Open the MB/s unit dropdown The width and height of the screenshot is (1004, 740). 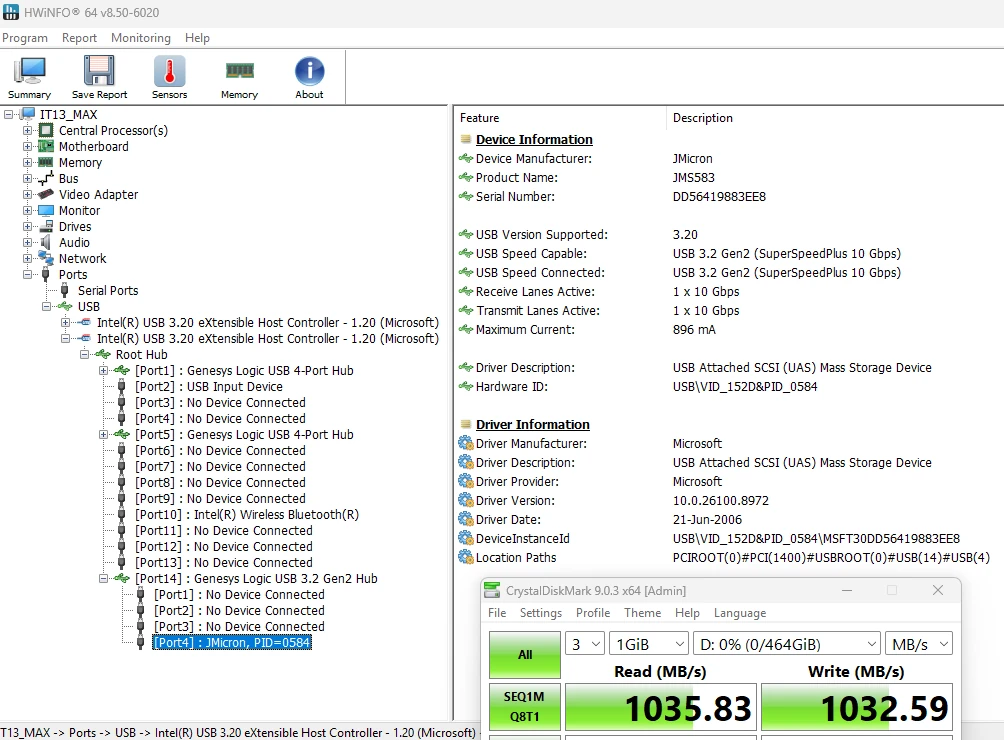pyautogui.click(x=918, y=644)
